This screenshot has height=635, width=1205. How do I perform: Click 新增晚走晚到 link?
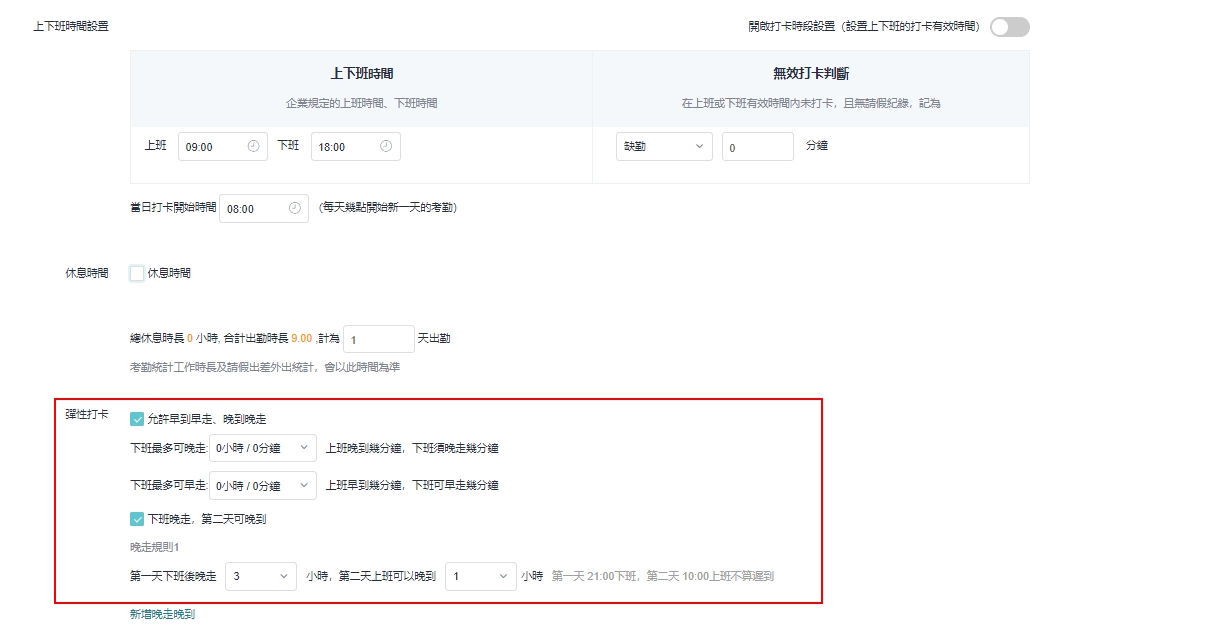point(162,614)
